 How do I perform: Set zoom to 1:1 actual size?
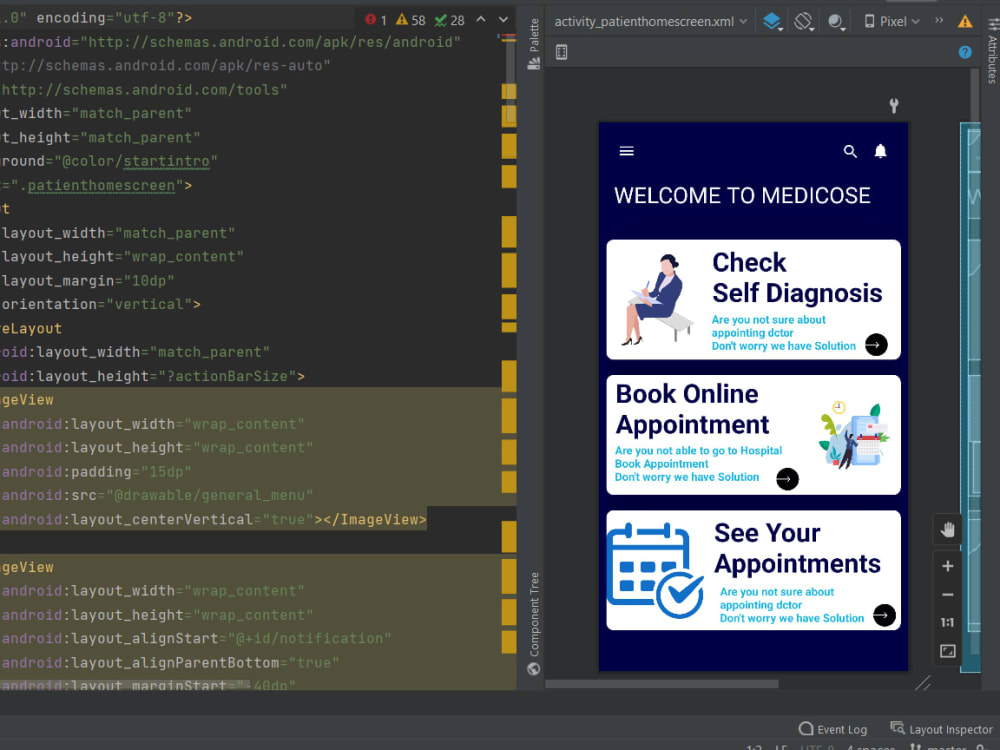click(947, 622)
